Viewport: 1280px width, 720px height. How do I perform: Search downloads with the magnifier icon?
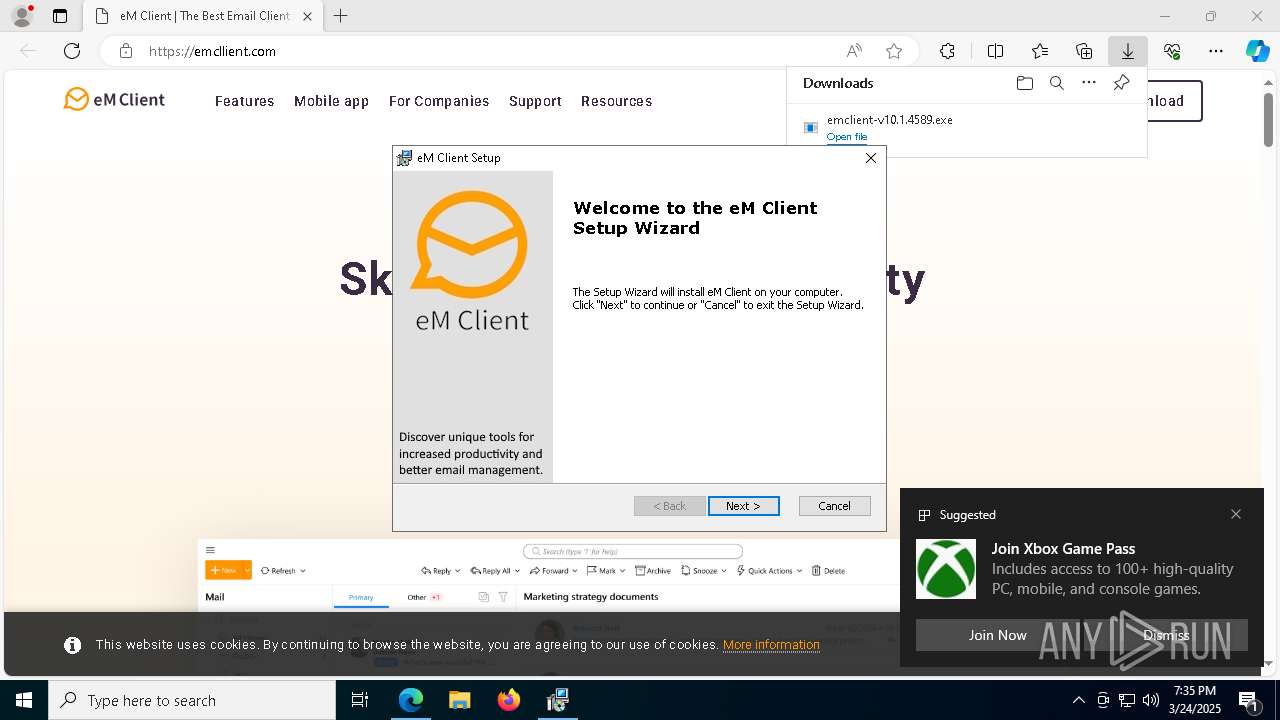pyautogui.click(x=1056, y=83)
